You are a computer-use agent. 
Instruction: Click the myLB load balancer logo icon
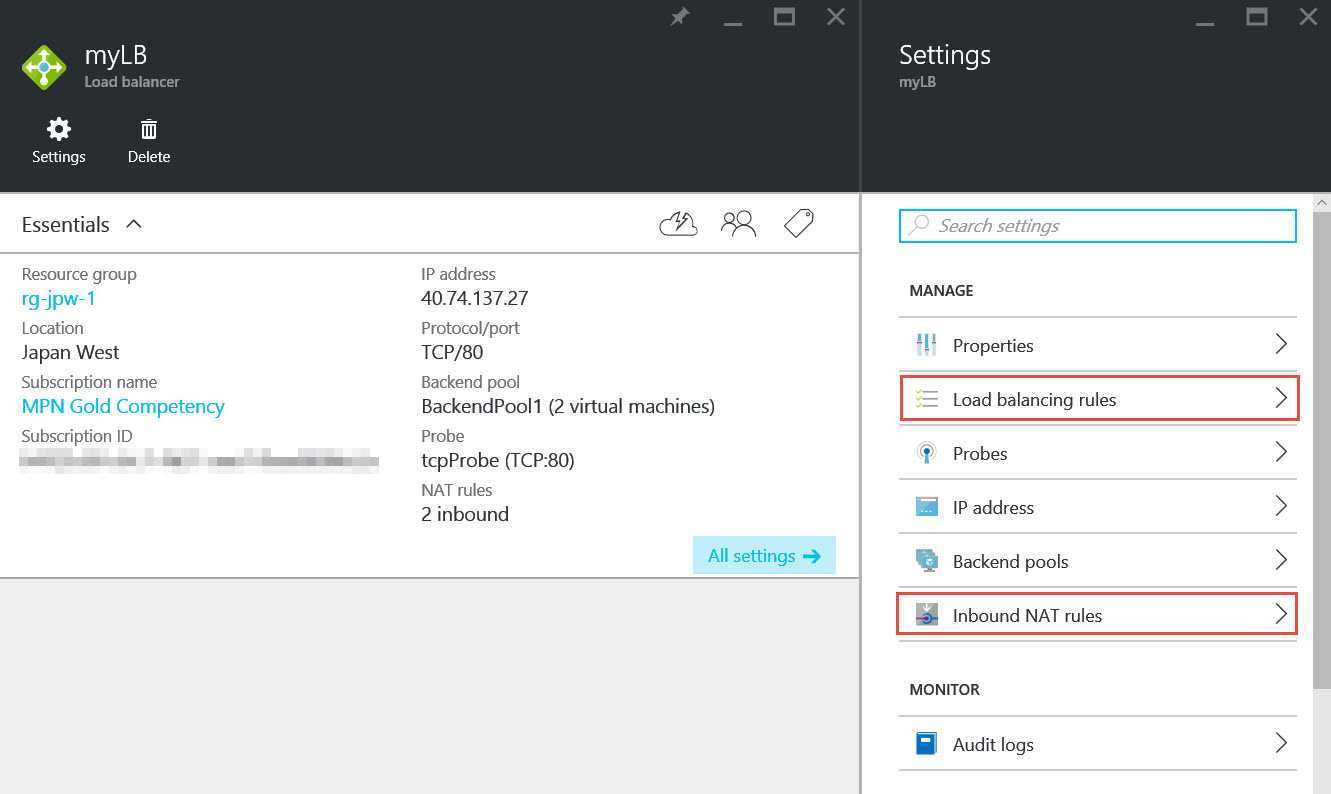[44, 67]
